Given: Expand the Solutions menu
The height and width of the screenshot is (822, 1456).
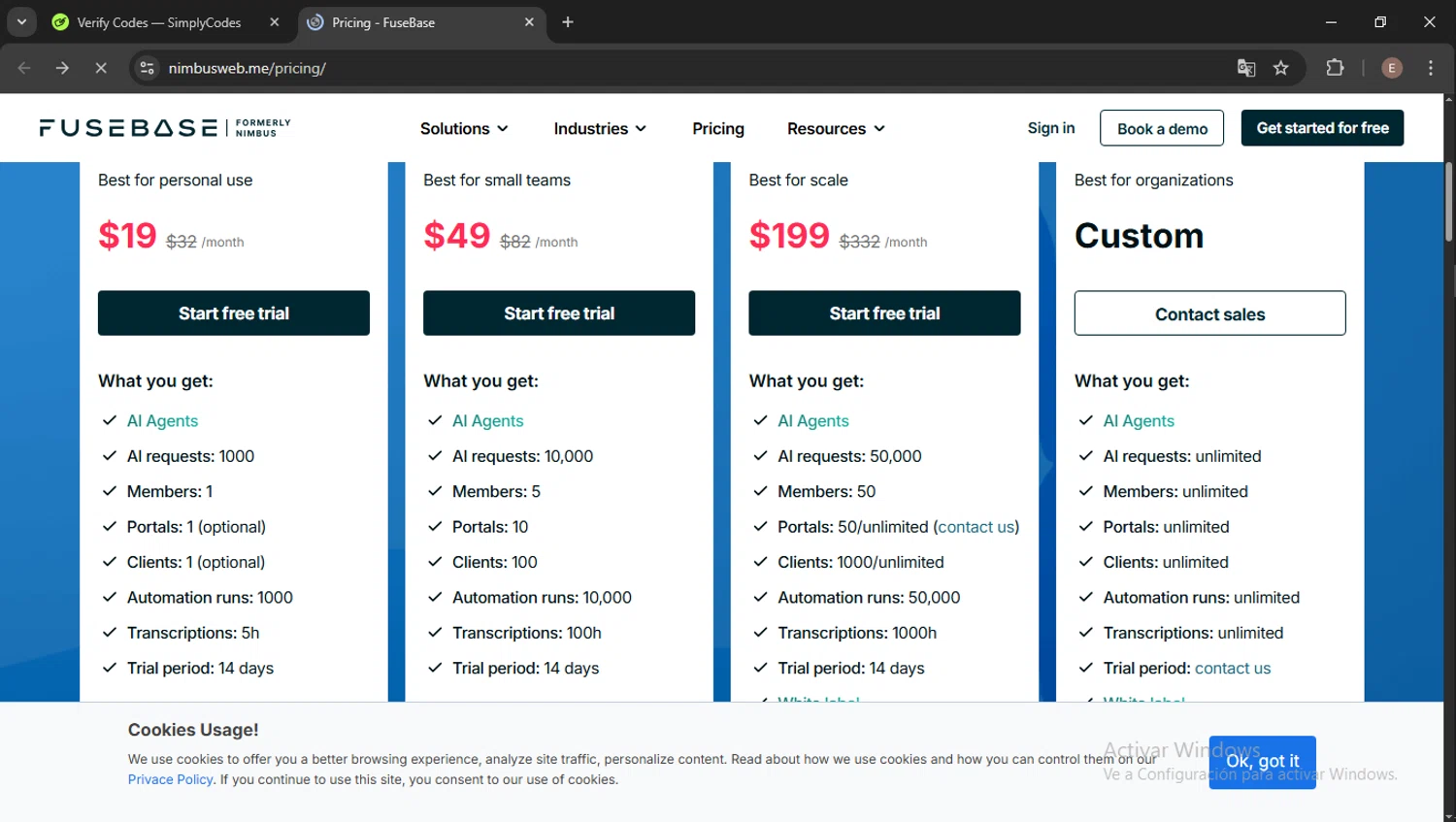Looking at the screenshot, I should point(464,128).
